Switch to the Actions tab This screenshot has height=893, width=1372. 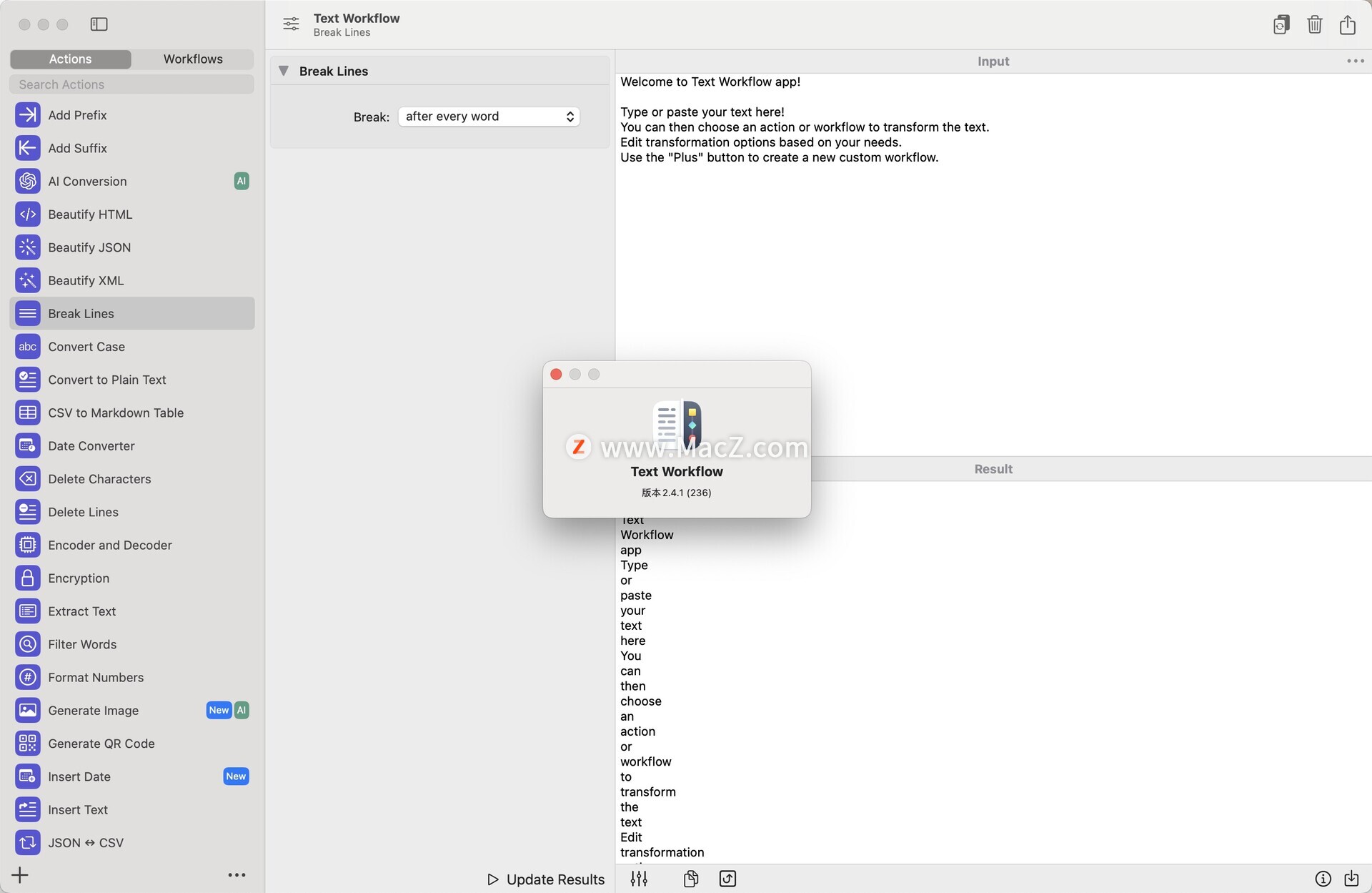(70, 59)
